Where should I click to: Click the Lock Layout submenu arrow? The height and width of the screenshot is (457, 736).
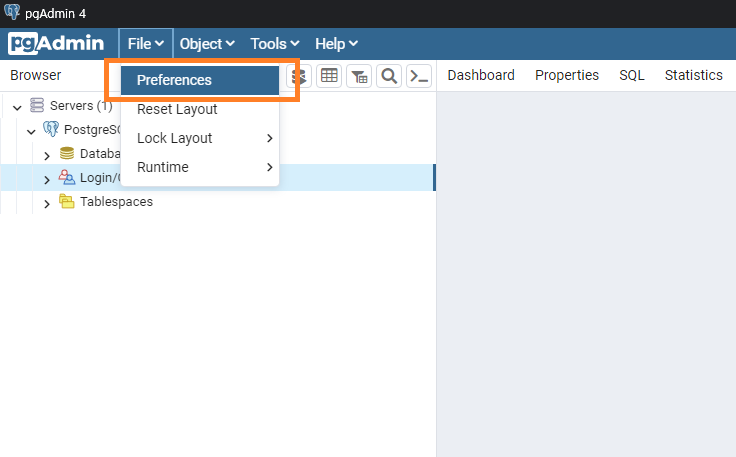[269, 138]
